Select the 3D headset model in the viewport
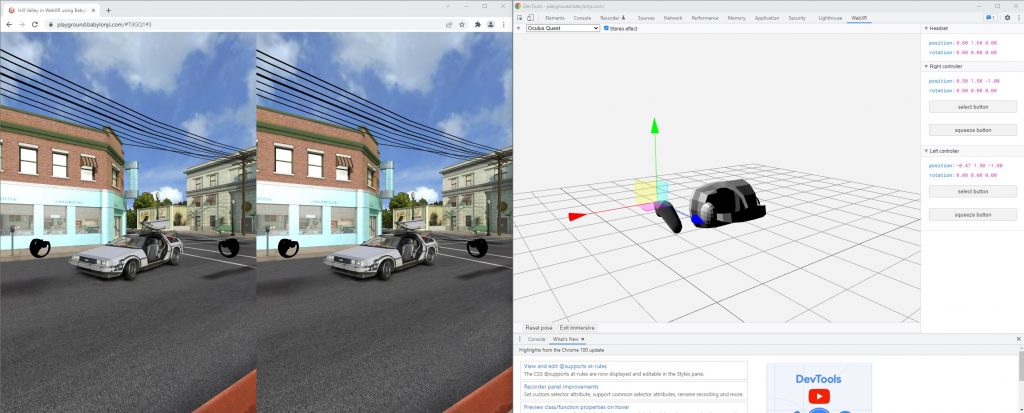1024x413 pixels. click(x=730, y=203)
